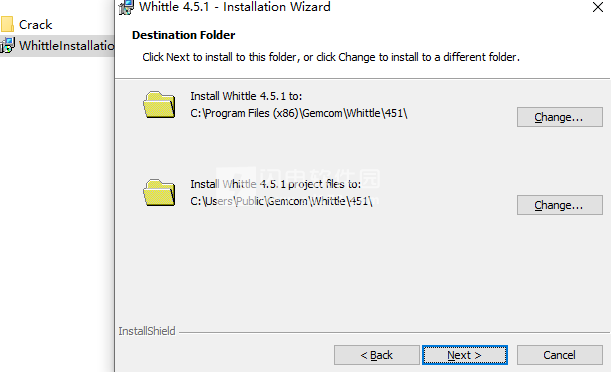Cancel the Whittle installation
Viewport: 611px width, 372px height.
560,355
